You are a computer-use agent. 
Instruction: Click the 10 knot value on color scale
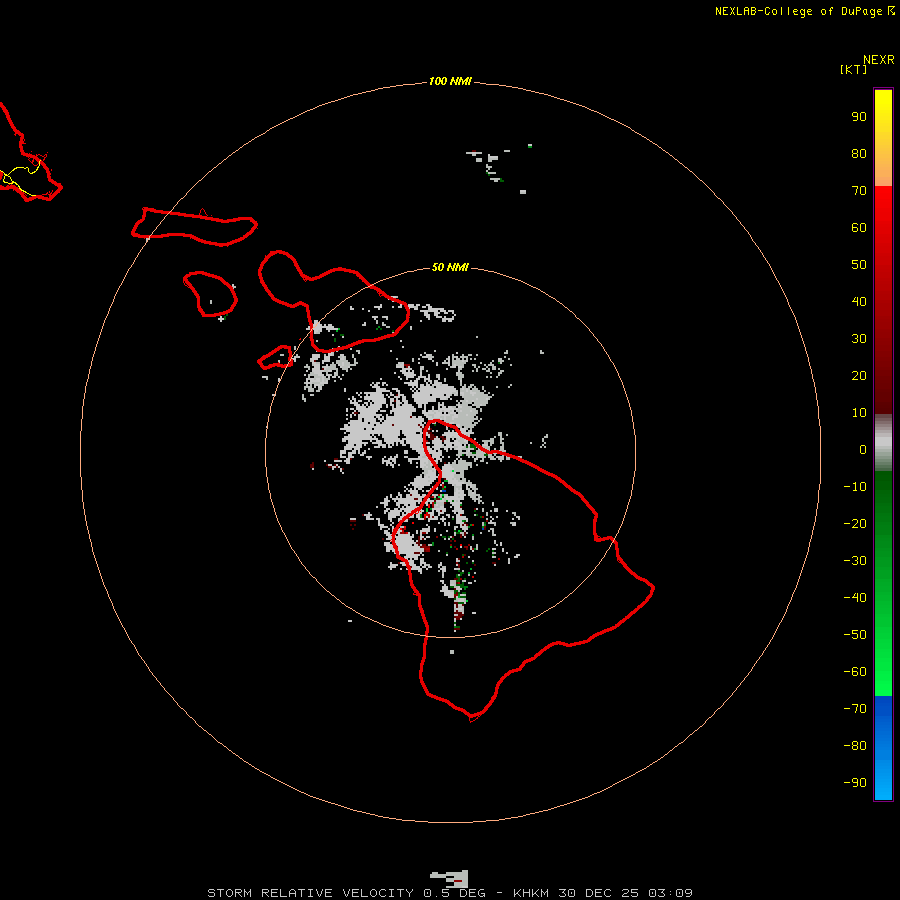click(x=859, y=413)
